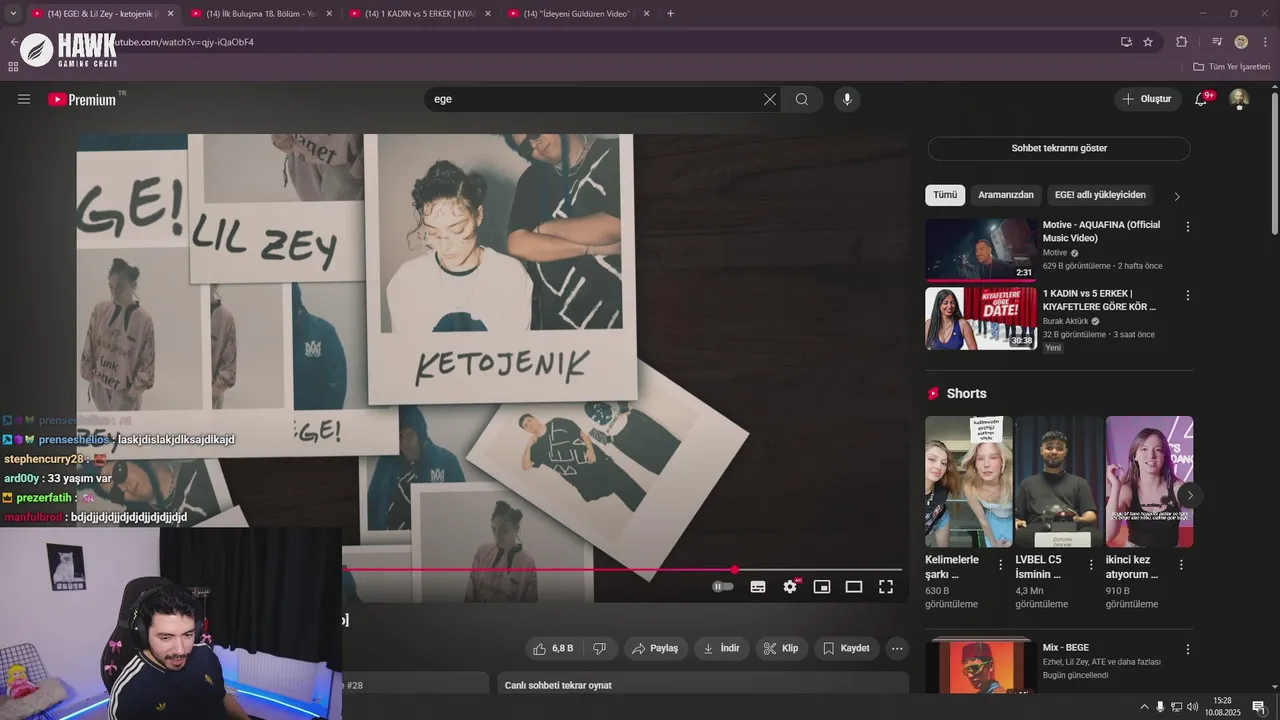Open options for ikinci kez atıyorum short
This screenshot has height=720, width=1280.
coord(1181,565)
